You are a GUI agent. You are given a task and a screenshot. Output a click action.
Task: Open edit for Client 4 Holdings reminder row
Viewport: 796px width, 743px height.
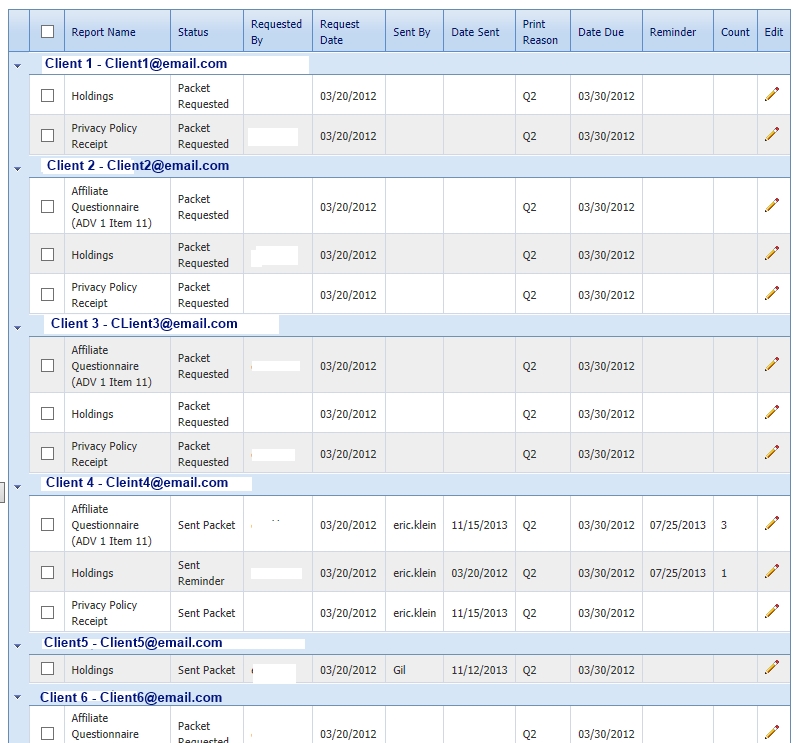772,571
